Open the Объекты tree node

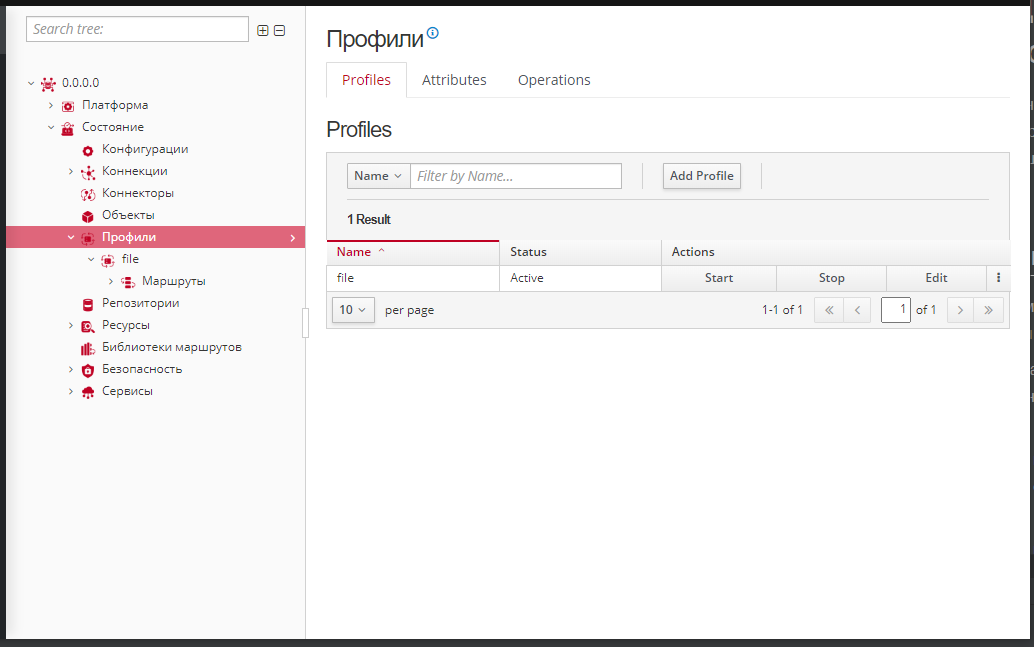pyautogui.click(x=127, y=215)
